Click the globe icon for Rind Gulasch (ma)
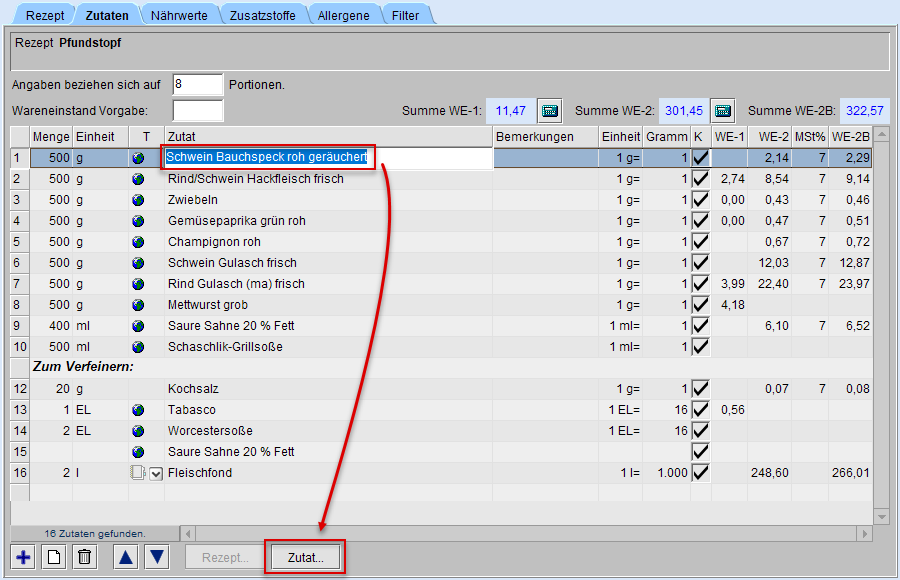900x580 pixels. point(138,284)
